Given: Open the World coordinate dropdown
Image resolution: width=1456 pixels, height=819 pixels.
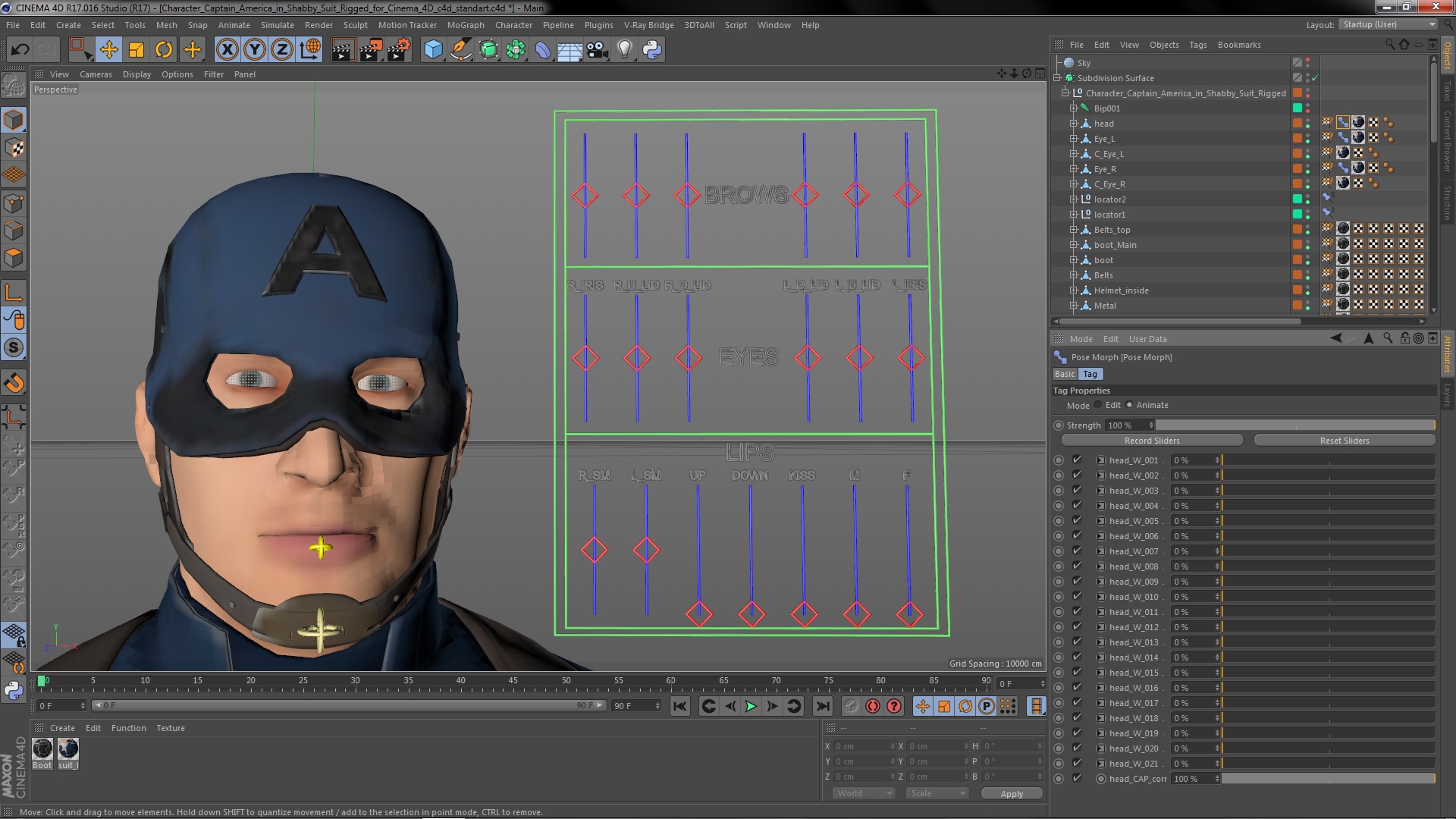Looking at the screenshot, I should tap(864, 793).
